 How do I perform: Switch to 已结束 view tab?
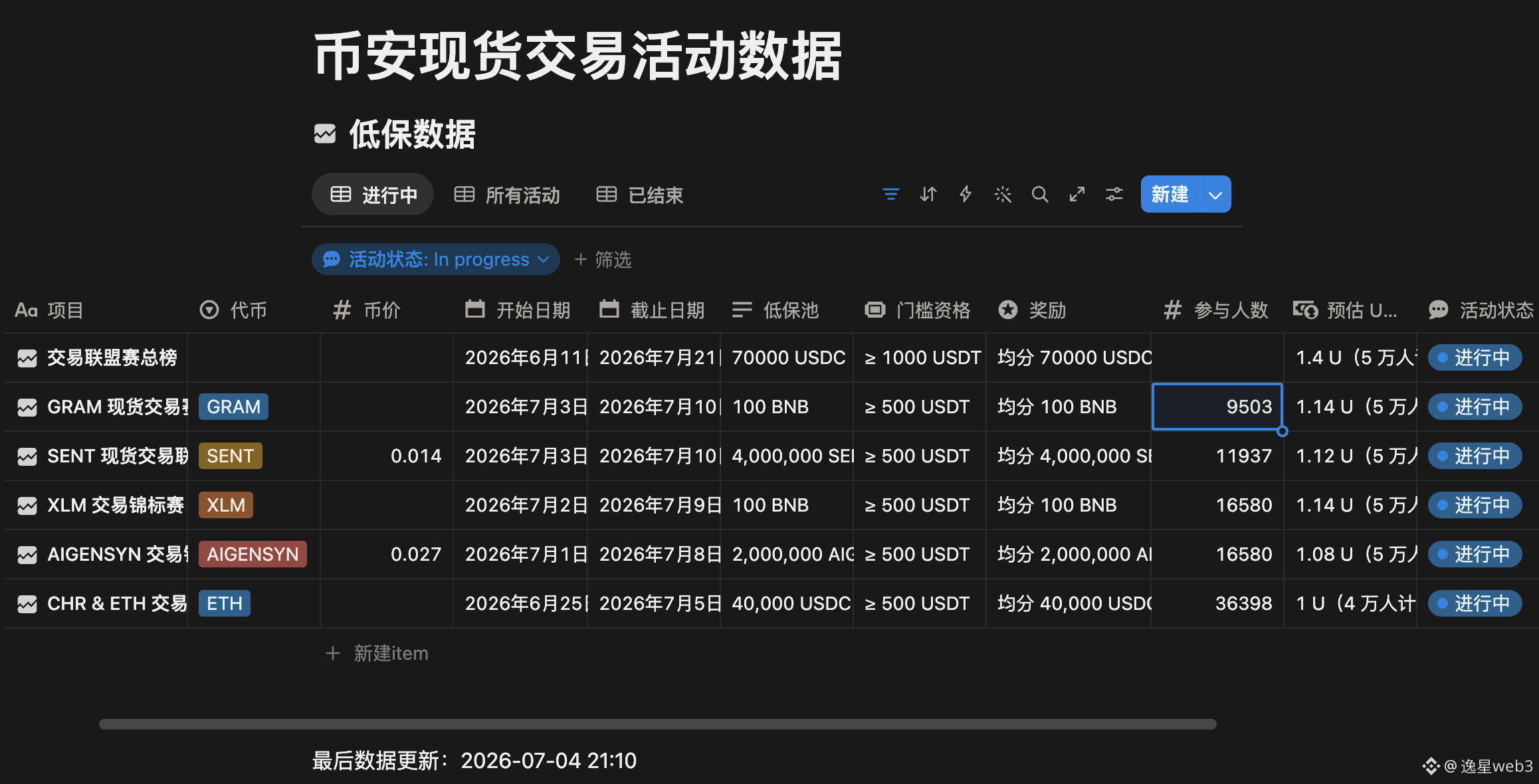[640, 195]
